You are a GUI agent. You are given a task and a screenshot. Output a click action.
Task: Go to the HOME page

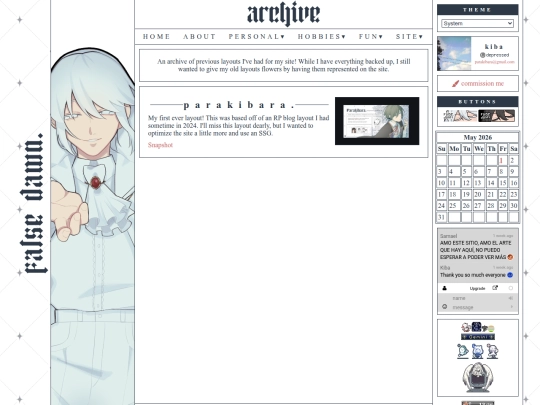(x=156, y=37)
